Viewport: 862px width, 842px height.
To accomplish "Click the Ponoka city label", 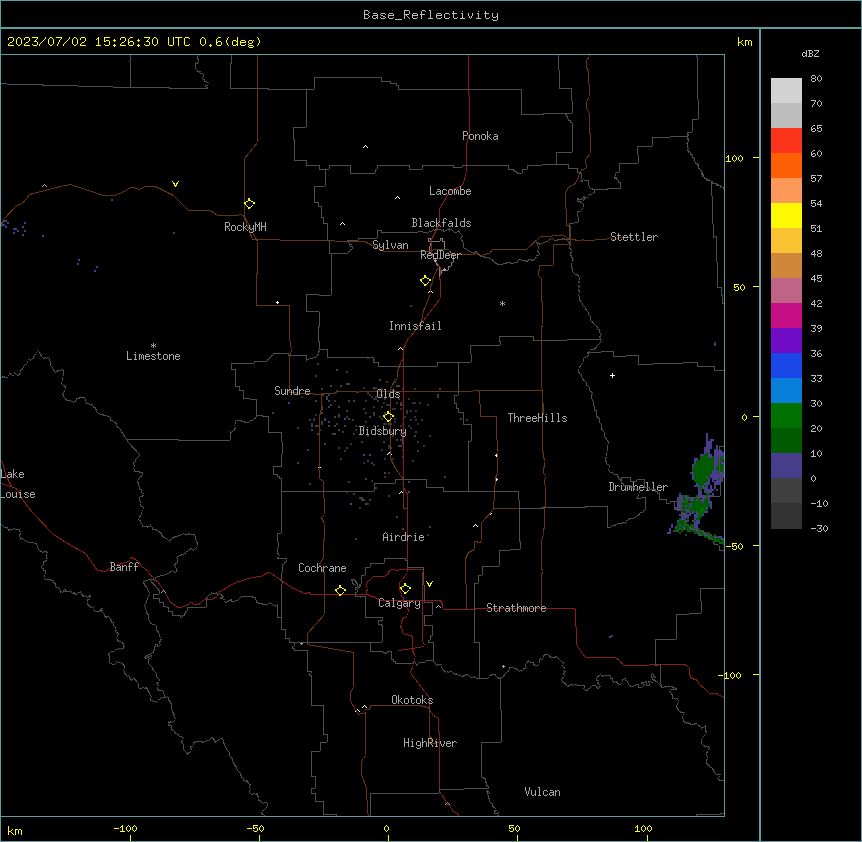I will coord(480,136).
